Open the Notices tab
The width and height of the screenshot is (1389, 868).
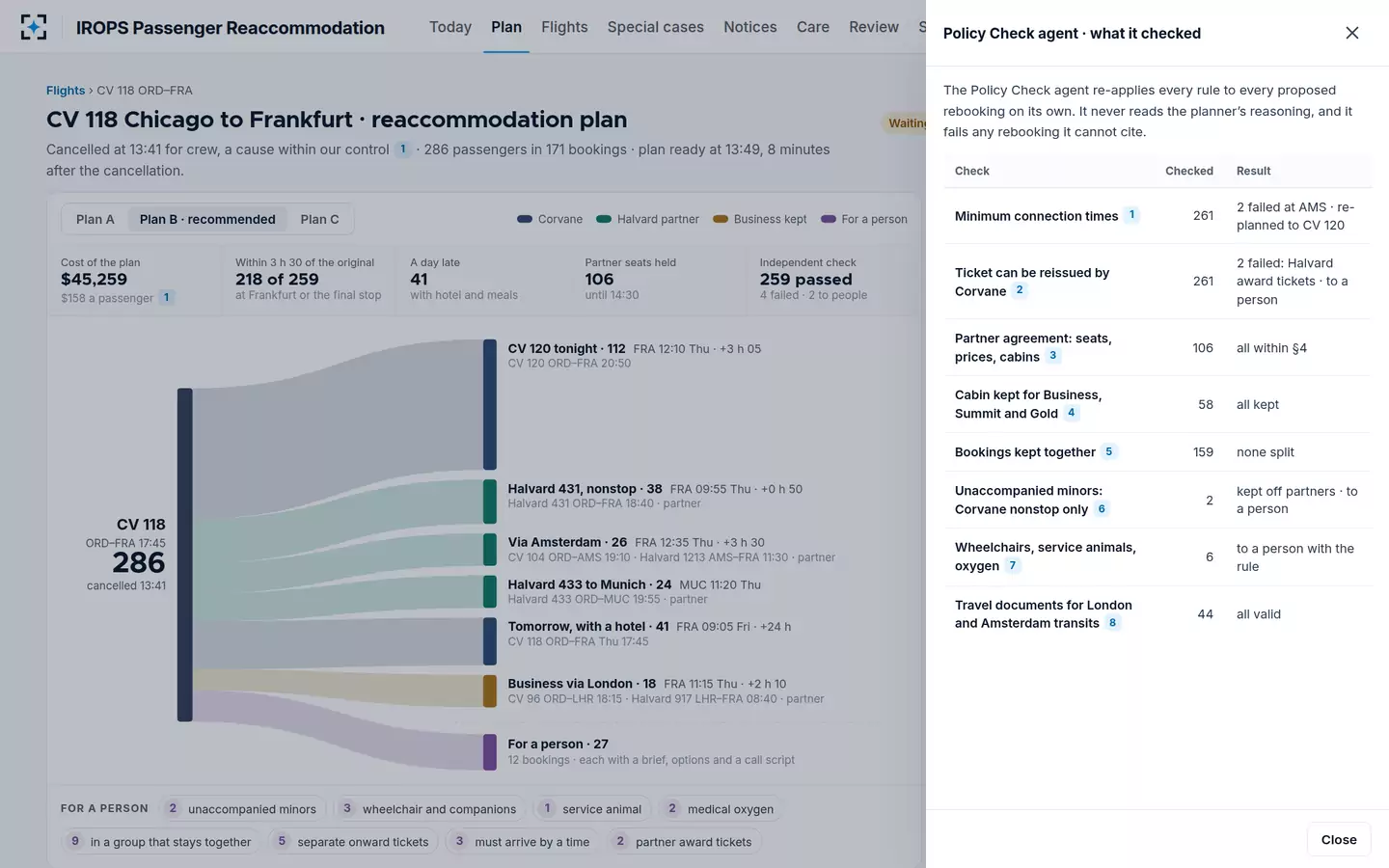click(750, 27)
